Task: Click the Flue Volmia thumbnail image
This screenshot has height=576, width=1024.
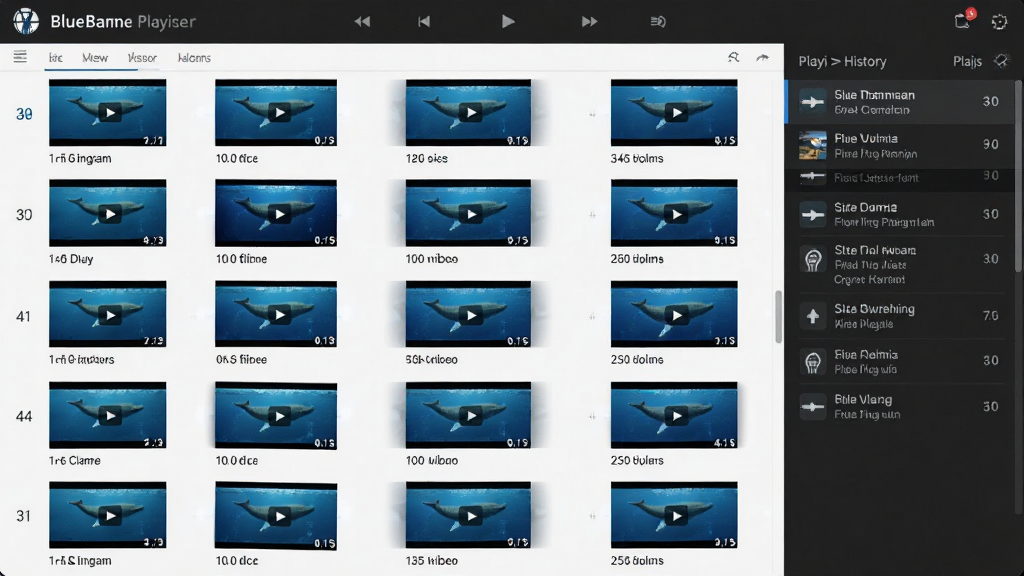Action: click(x=812, y=145)
